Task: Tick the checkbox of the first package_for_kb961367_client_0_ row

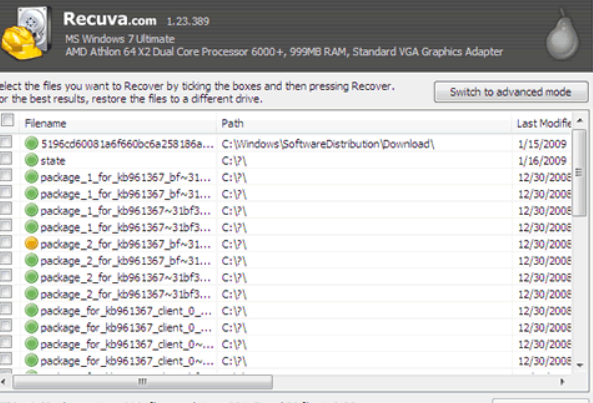Action: (x=6, y=309)
